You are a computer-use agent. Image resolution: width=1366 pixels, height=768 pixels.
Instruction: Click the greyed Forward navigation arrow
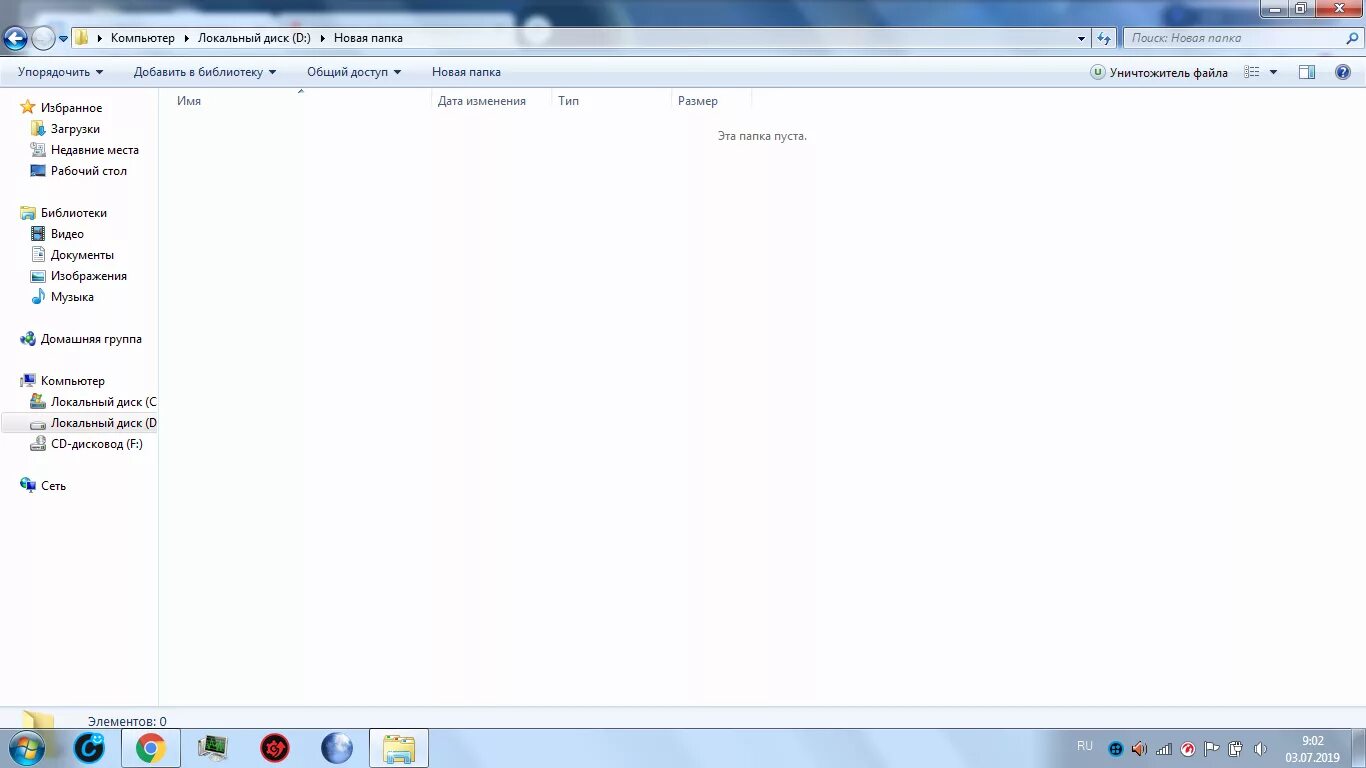[43, 38]
